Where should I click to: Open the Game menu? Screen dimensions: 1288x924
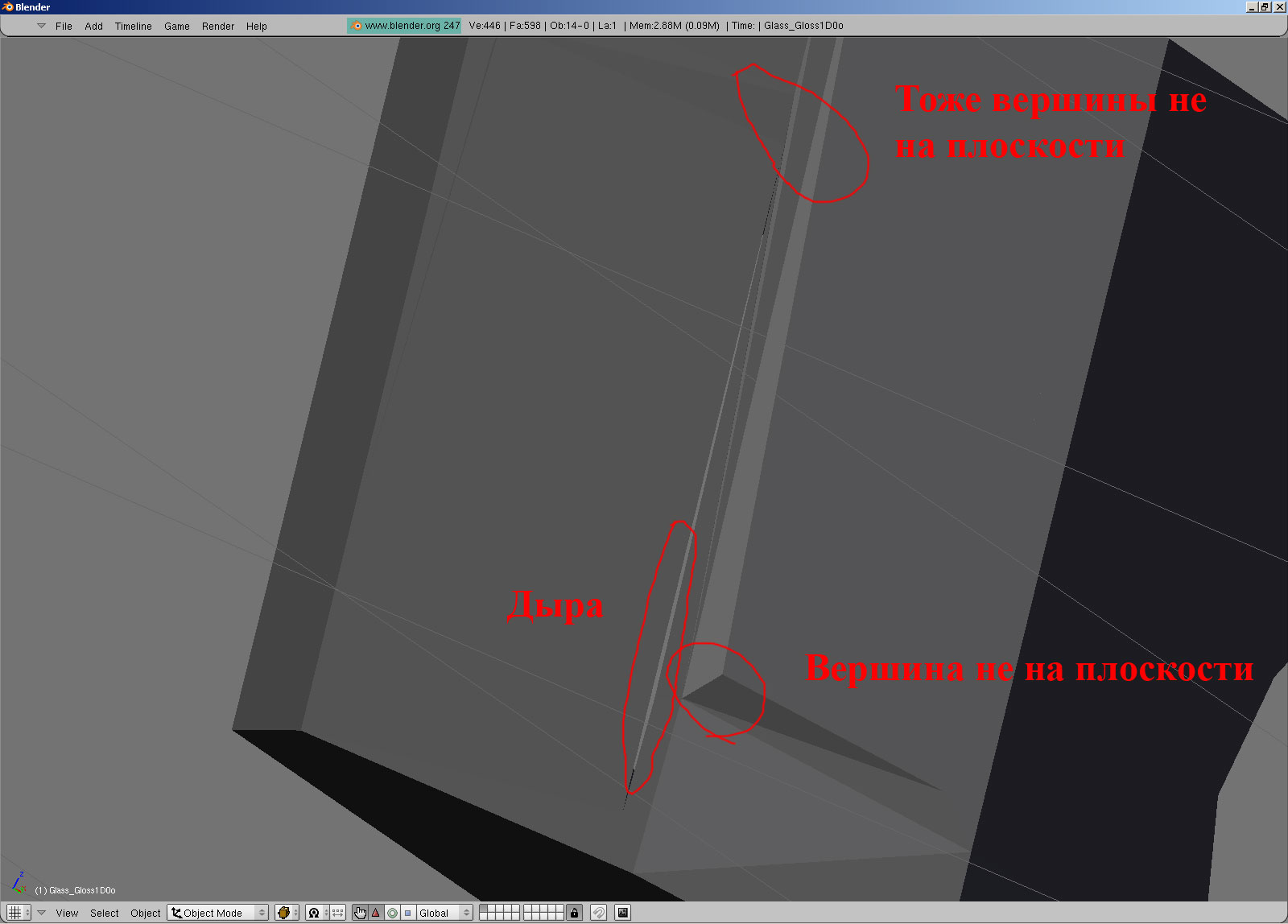177,27
